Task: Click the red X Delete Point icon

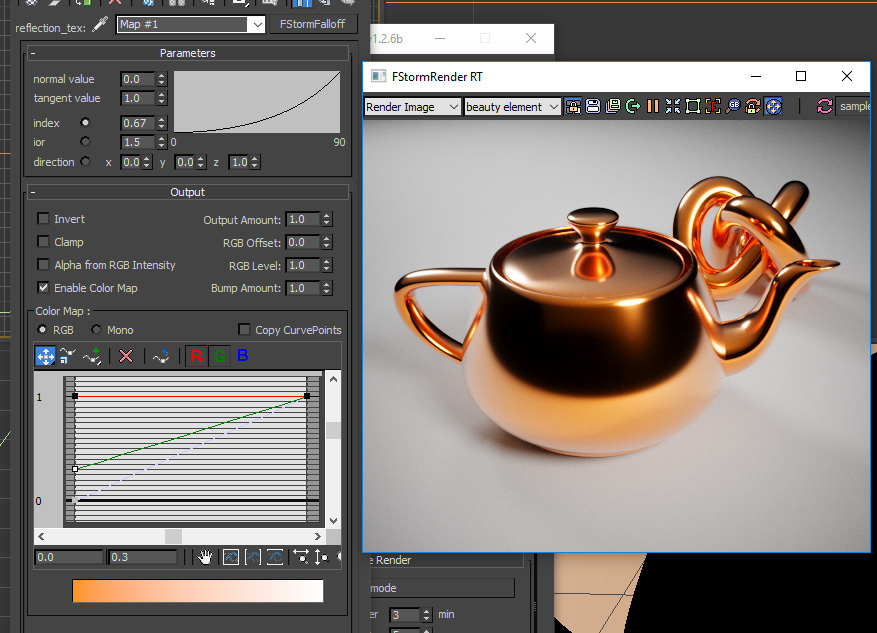Action: [126, 356]
